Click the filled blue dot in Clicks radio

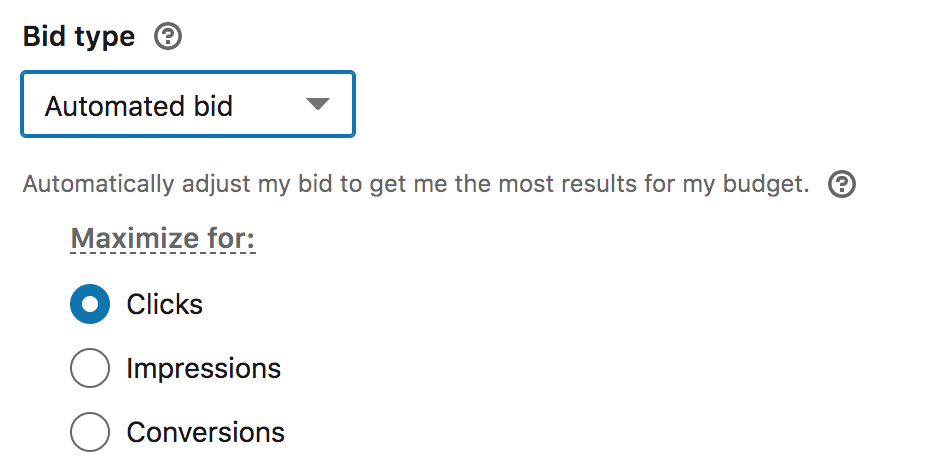click(90, 305)
